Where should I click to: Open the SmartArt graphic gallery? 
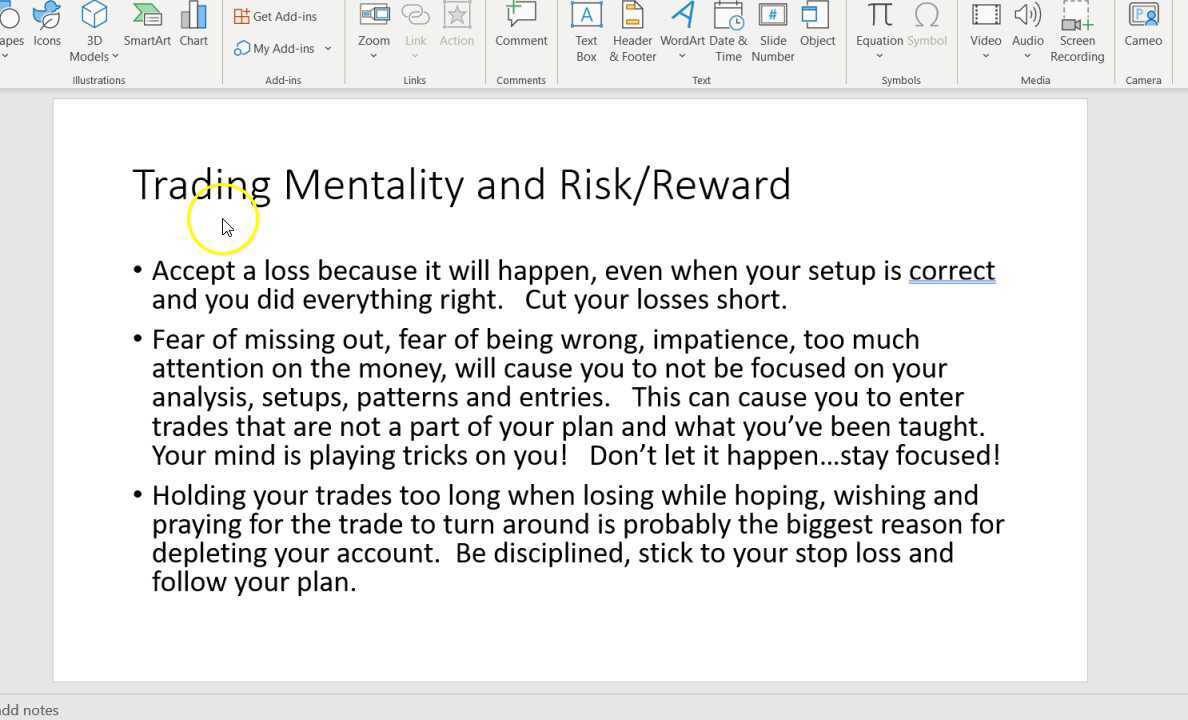click(146, 30)
